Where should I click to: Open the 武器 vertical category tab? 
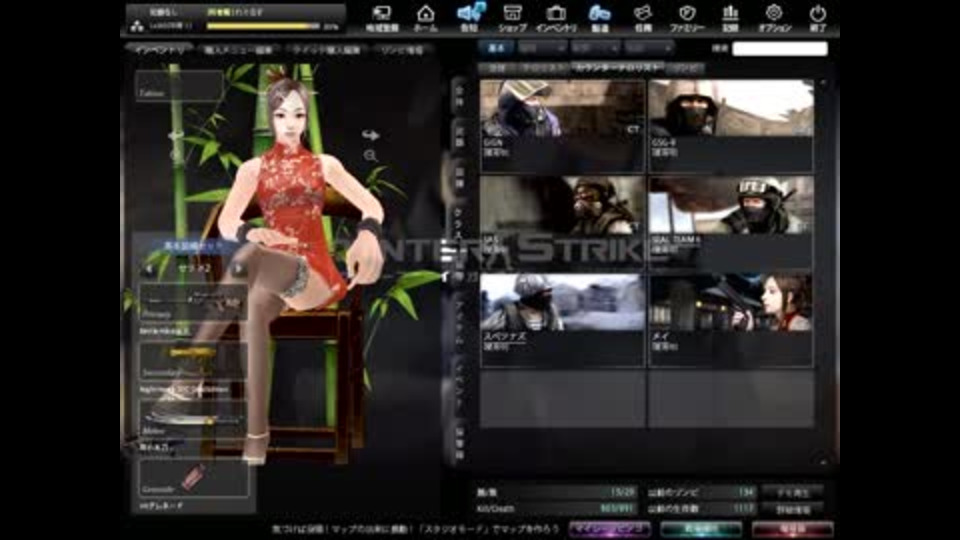pos(459,137)
